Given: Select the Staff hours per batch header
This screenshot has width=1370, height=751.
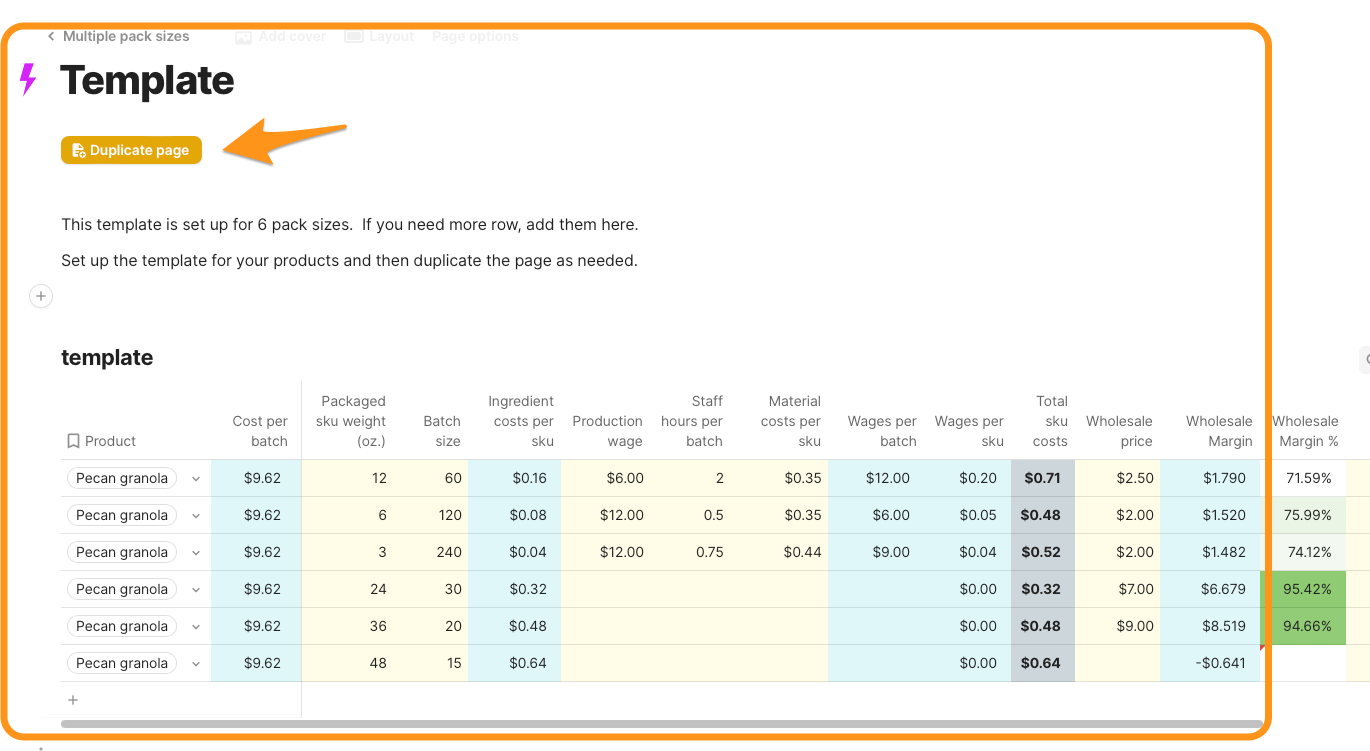Looking at the screenshot, I should coord(691,421).
